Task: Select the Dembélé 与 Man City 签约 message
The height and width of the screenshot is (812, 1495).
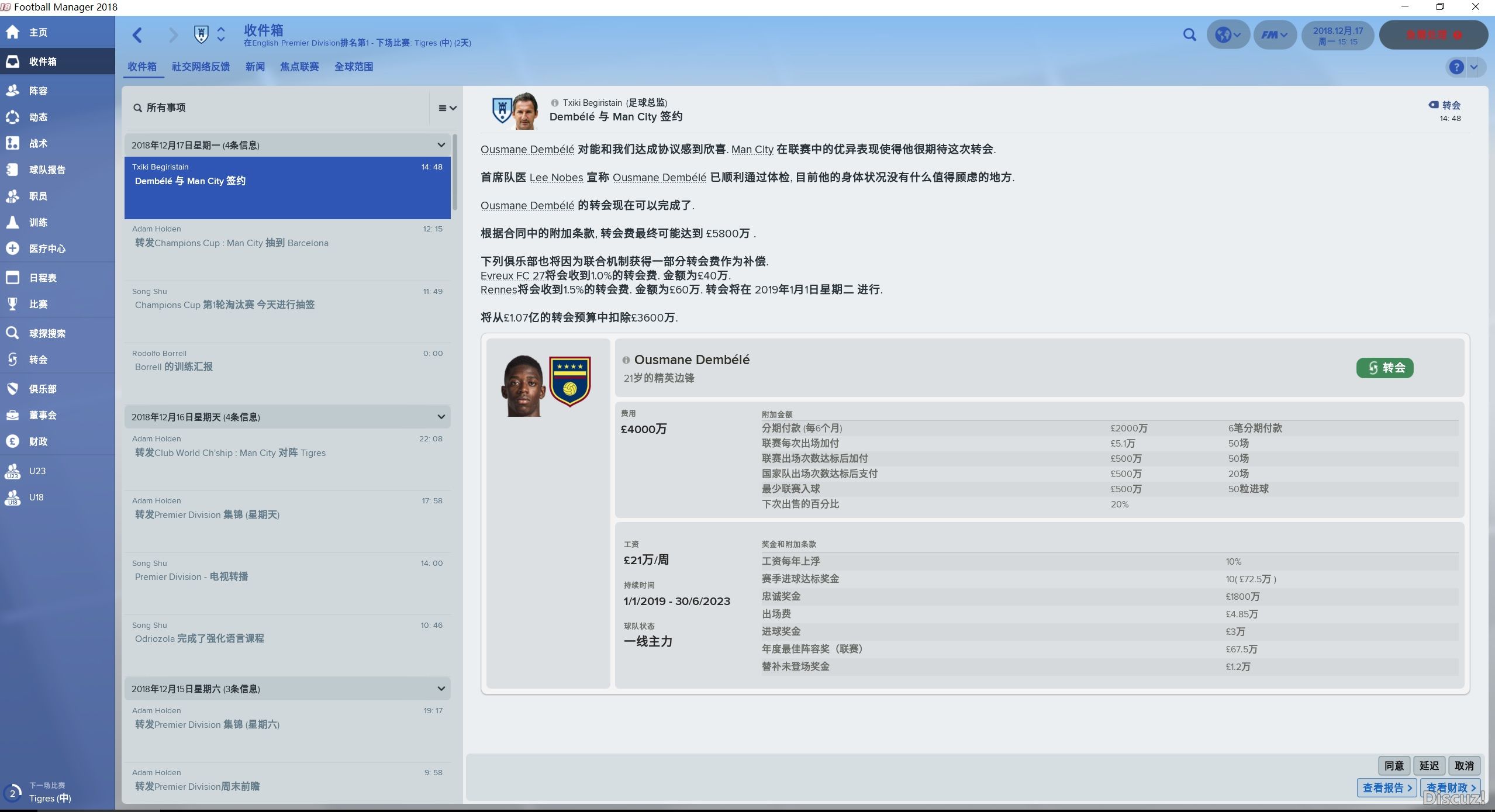Action: [288, 188]
